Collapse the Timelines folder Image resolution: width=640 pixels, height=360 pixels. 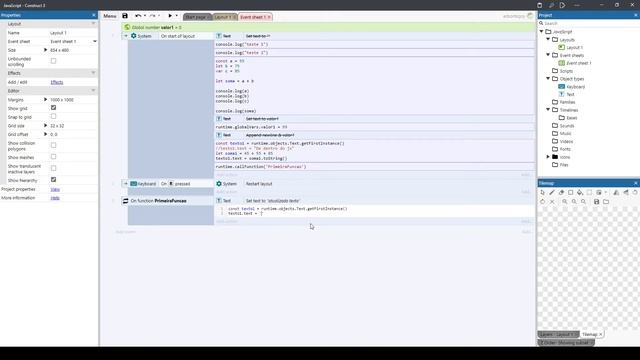coord(548,110)
